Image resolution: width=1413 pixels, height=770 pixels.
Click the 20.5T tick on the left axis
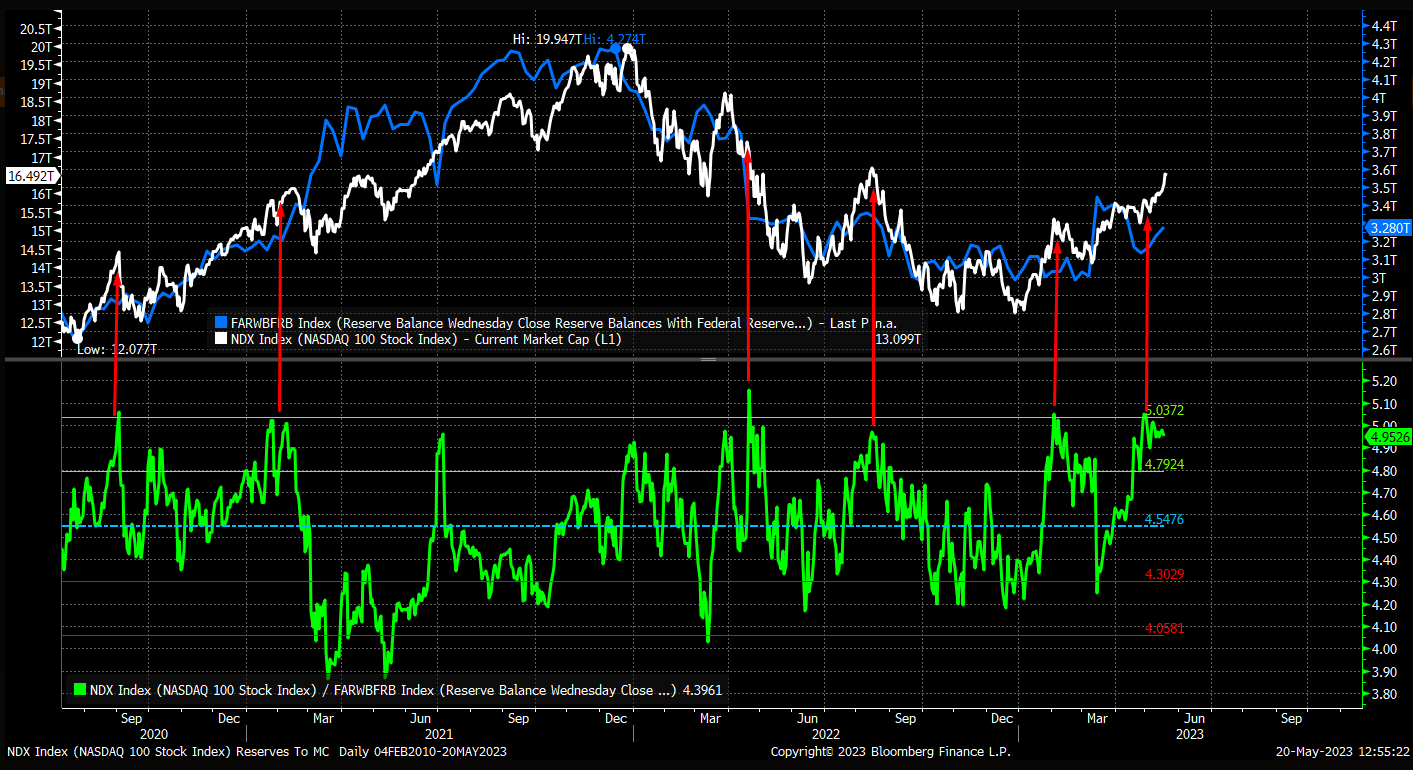tap(36, 28)
